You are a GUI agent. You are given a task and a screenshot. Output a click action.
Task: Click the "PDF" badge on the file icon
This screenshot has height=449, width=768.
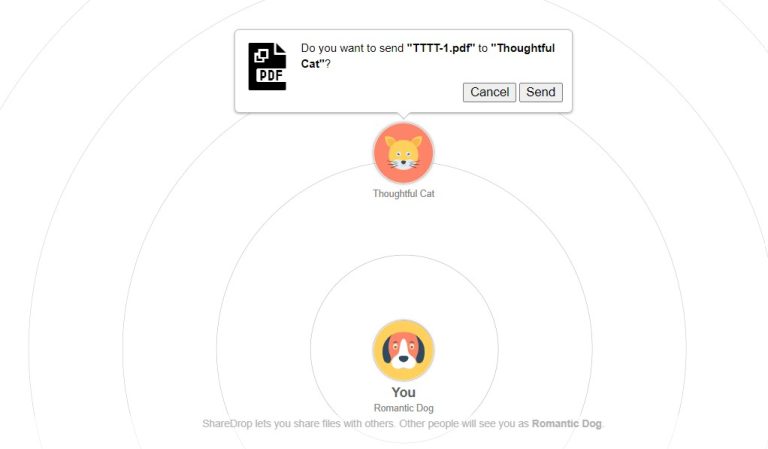(x=270, y=75)
